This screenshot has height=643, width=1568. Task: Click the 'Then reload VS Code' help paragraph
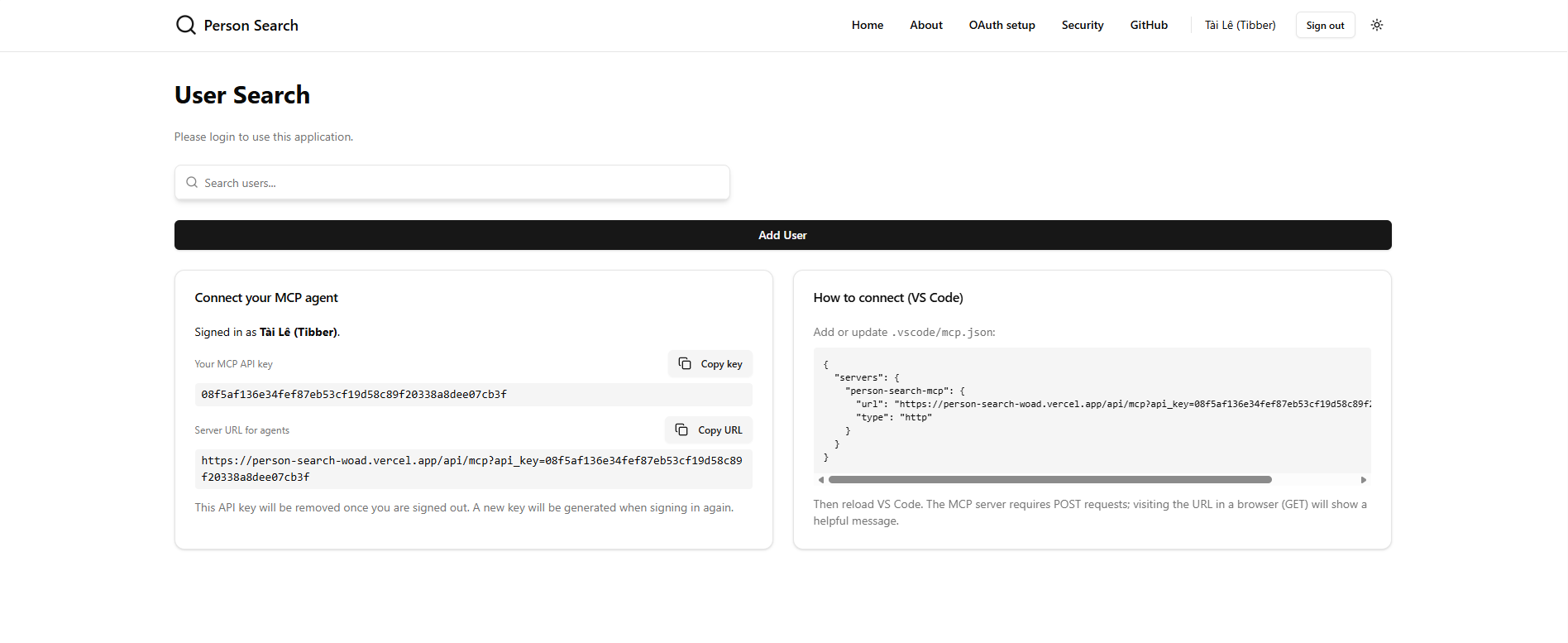pyautogui.click(x=1090, y=512)
